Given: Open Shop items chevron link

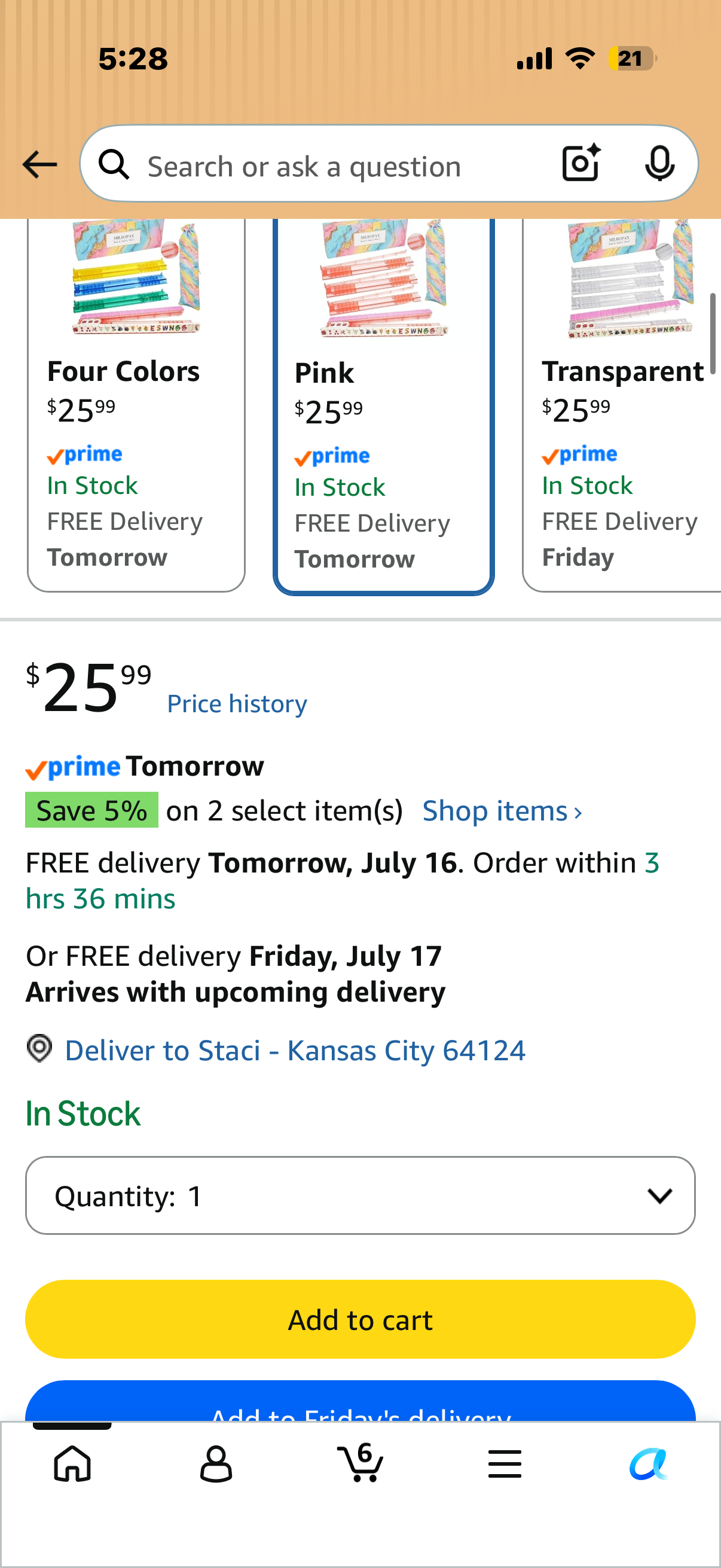Looking at the screenshot, I should [x=503, y=811].
